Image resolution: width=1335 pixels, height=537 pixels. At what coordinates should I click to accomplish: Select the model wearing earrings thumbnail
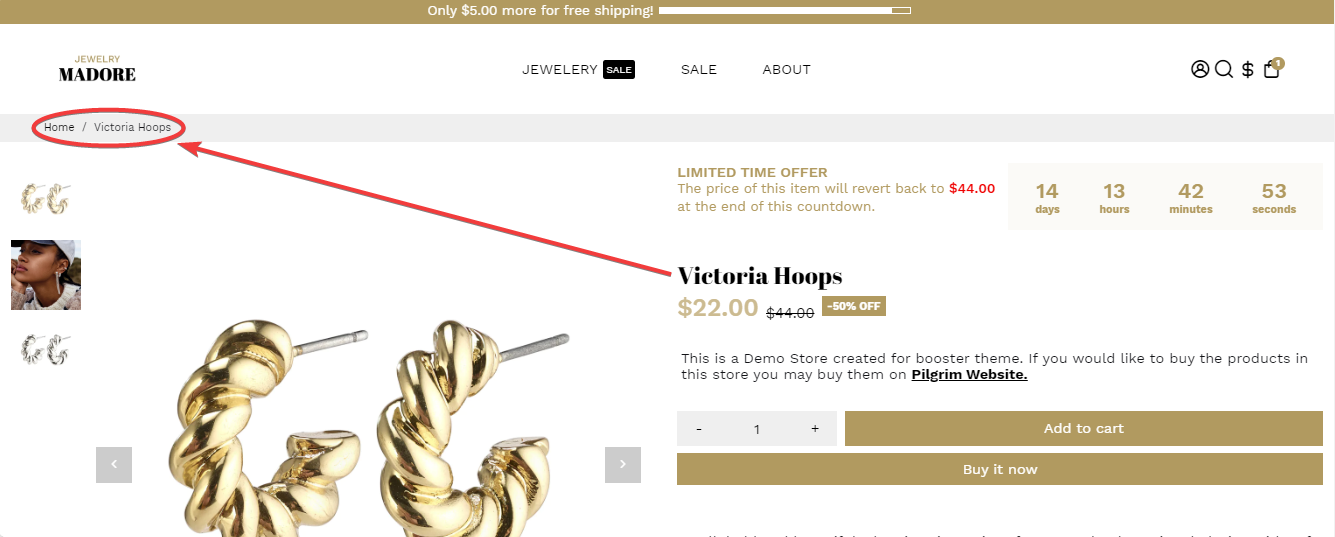click(46, 275)
